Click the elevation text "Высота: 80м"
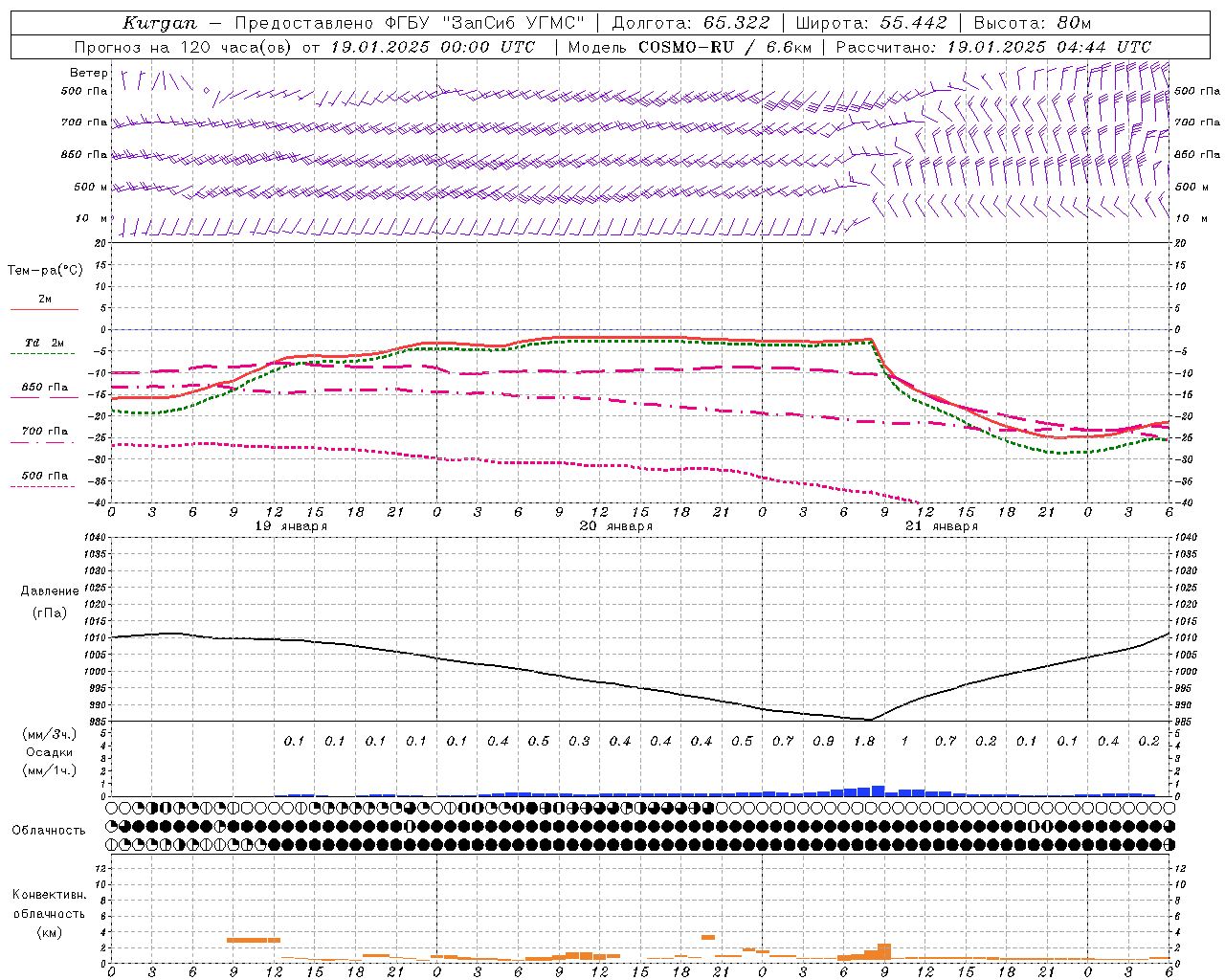 pyautogui.click(x=1033, y=23)
